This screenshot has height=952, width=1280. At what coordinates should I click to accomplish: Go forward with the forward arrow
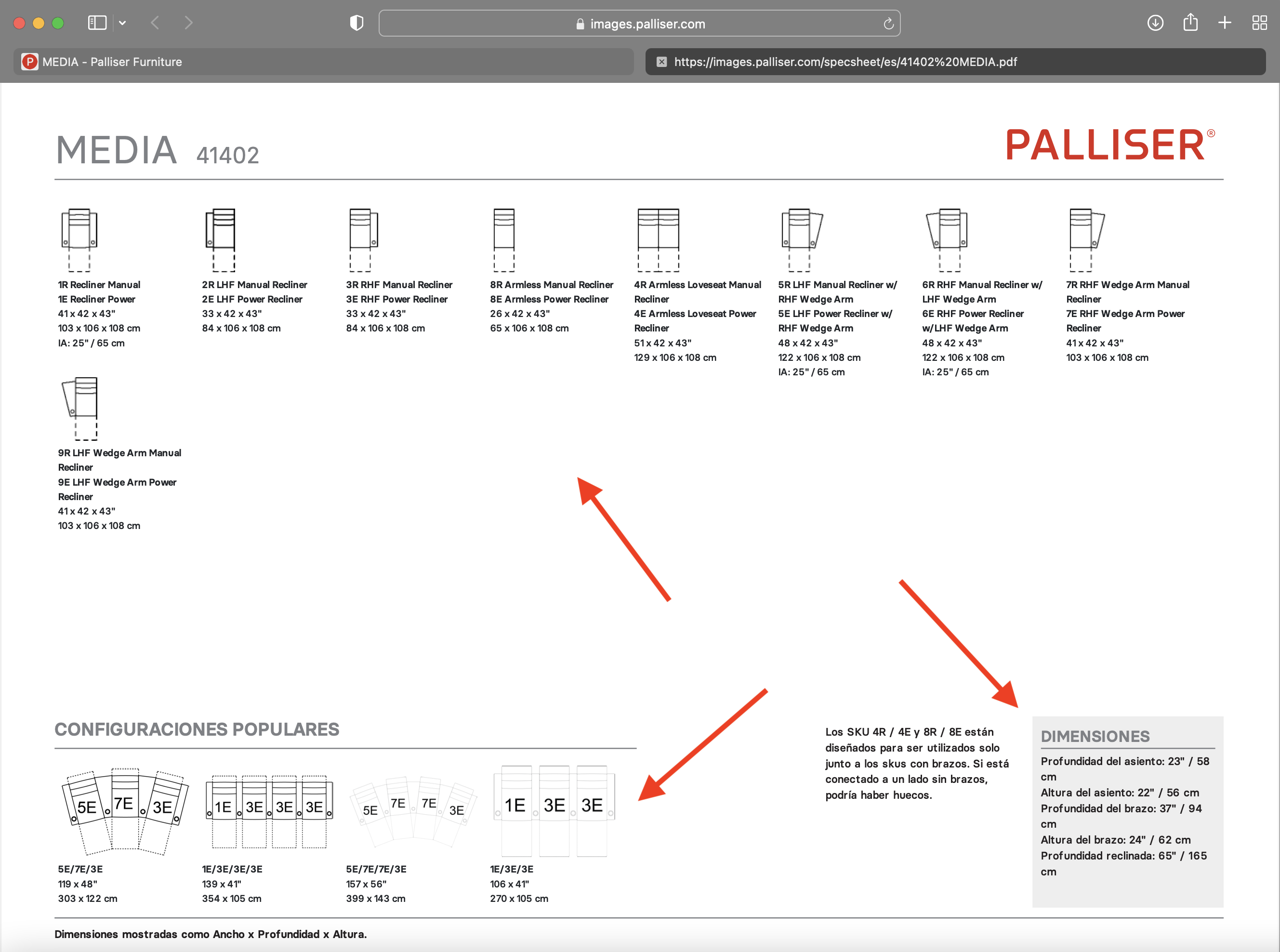188,23
